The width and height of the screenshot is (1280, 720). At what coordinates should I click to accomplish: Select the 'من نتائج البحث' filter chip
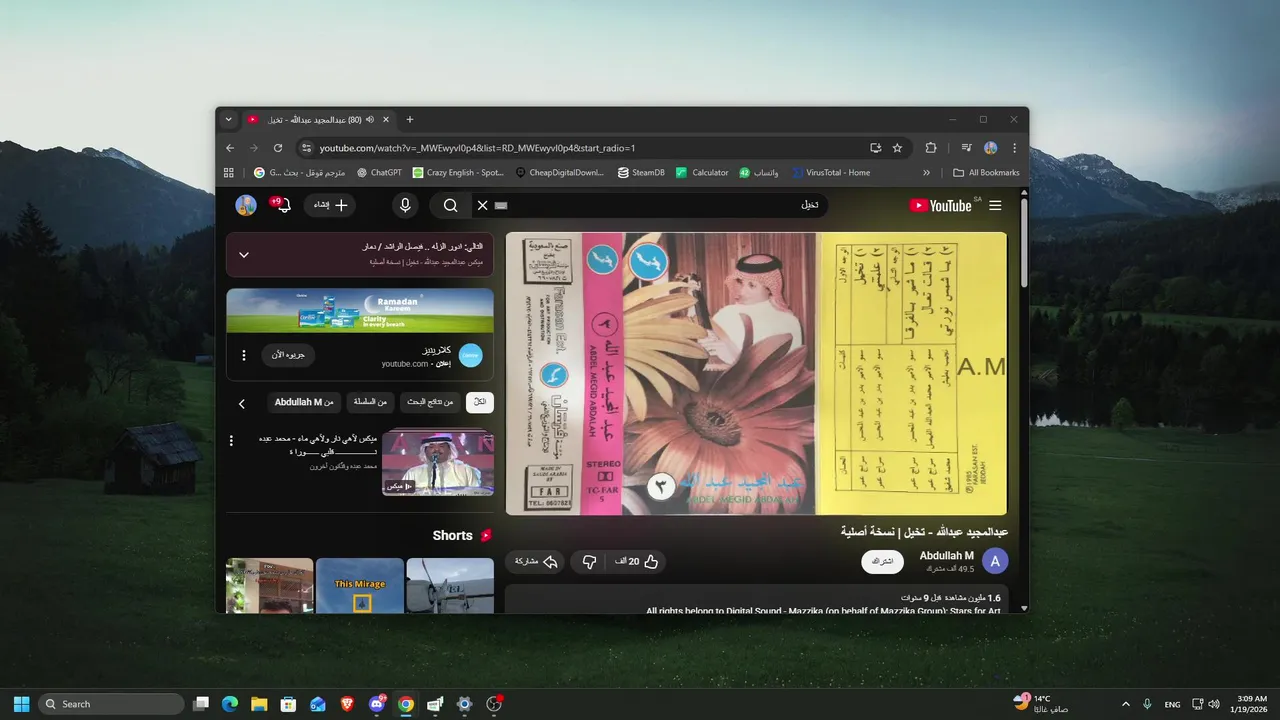click(430, 402)
